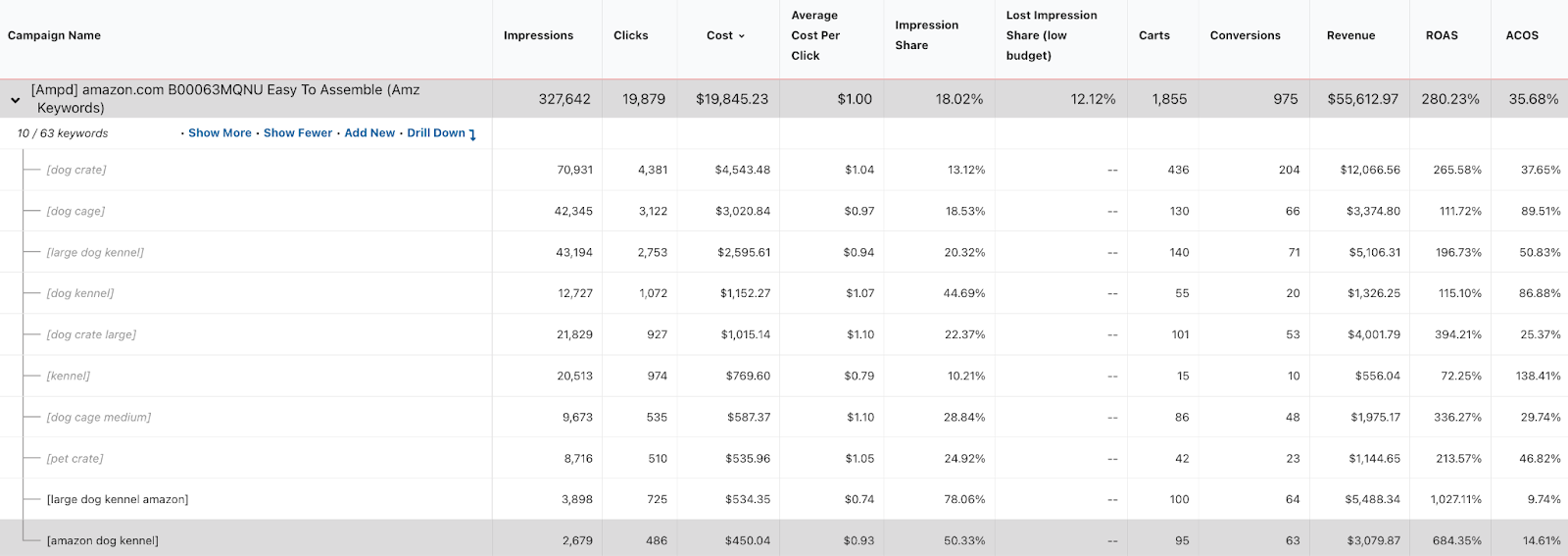Click large dog kennel impressions 43,194
1568x556 pixels.
[574, 252]
